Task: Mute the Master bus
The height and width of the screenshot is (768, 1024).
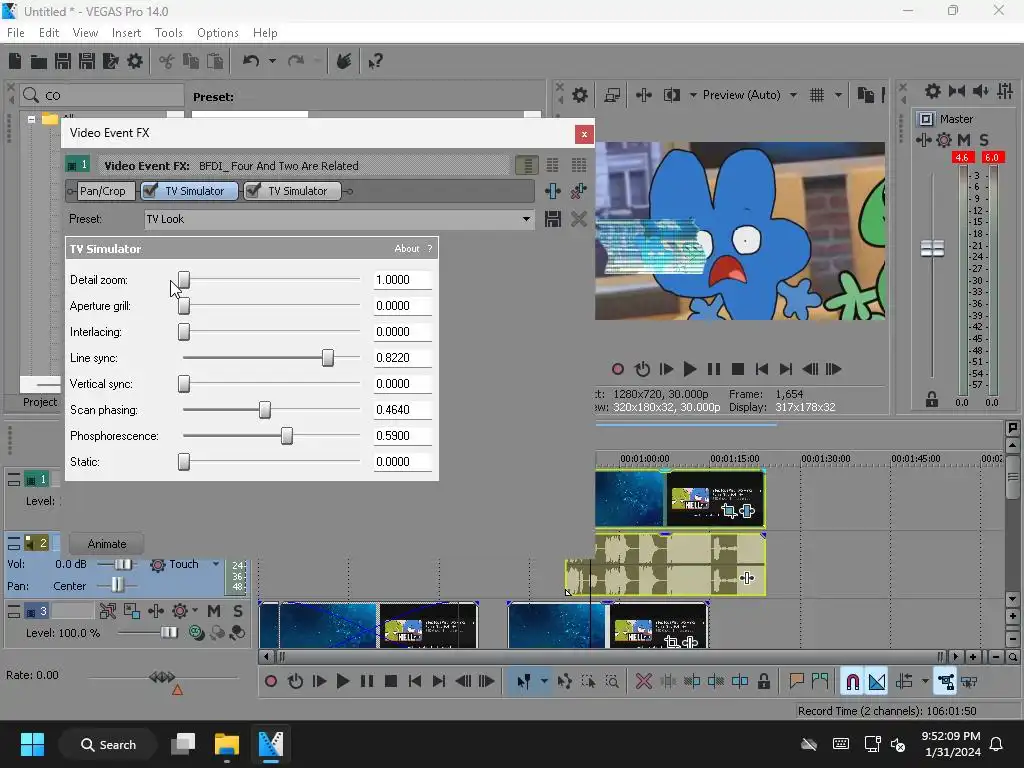Action: click(963, 140)
